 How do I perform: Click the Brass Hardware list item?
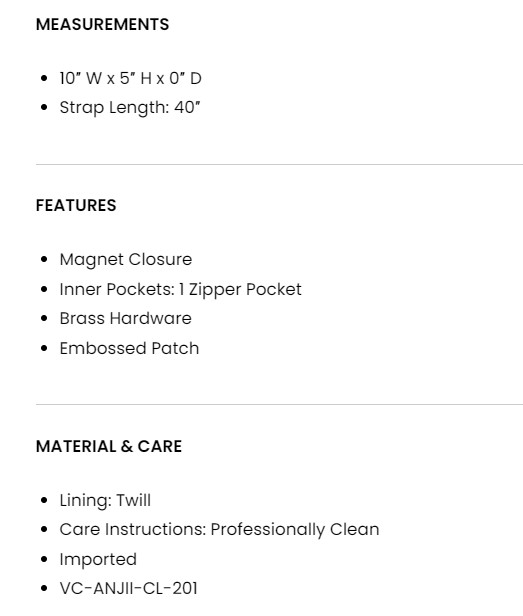point(125,318)
